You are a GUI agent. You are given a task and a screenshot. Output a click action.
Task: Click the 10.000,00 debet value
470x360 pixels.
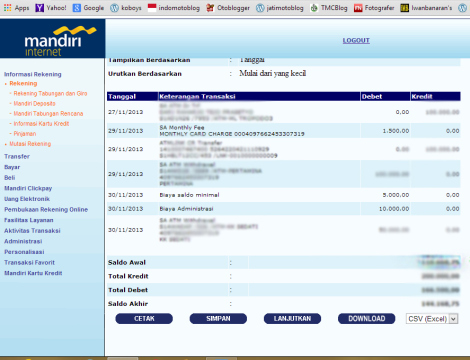point(394,209)
